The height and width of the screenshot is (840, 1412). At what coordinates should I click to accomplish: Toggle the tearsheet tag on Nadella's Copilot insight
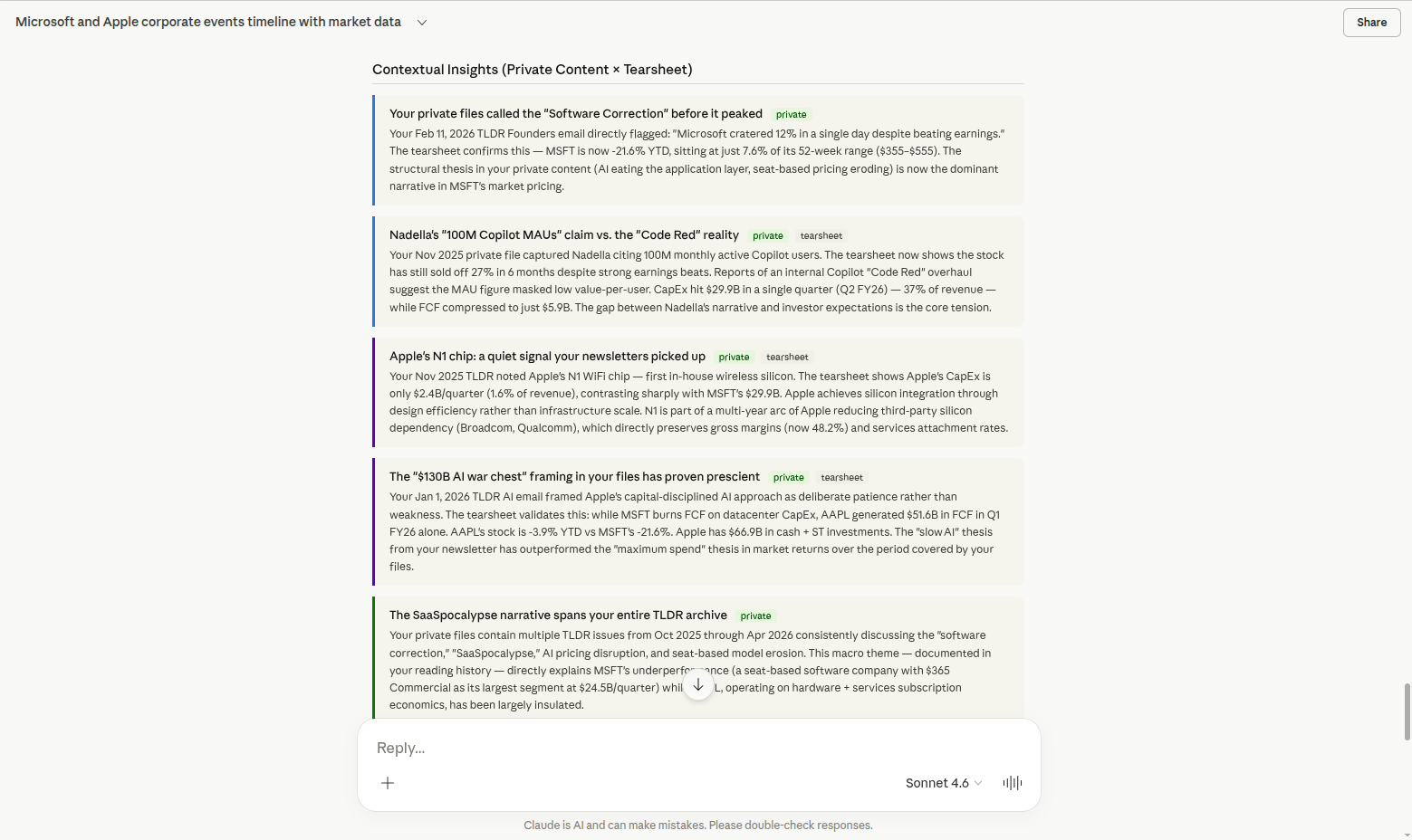[821, 235]
